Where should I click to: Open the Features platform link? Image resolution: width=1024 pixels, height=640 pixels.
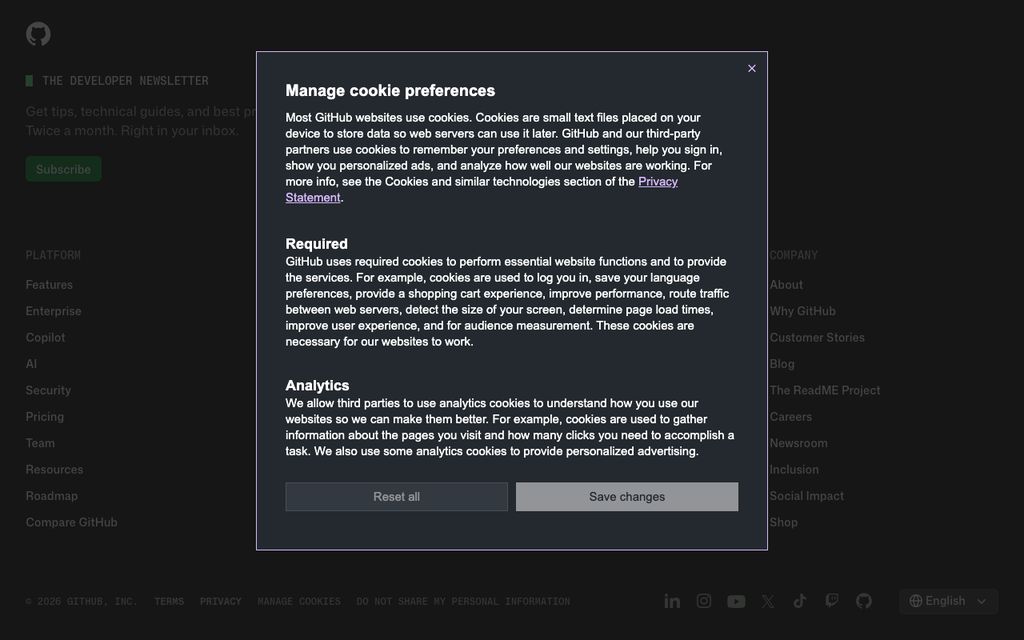(49, 285)
